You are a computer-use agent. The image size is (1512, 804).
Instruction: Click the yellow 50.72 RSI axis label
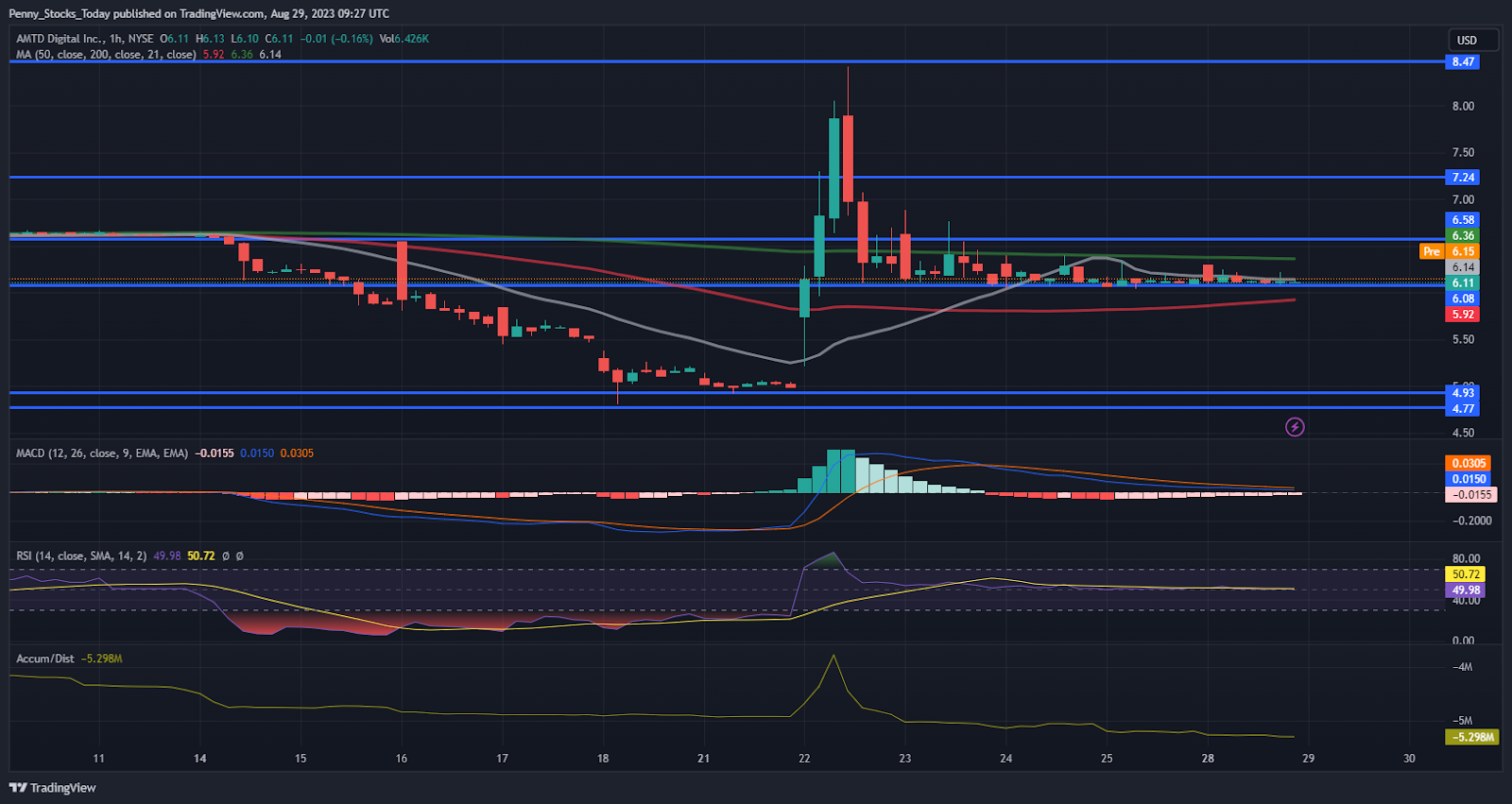(x=1466, y=574)
